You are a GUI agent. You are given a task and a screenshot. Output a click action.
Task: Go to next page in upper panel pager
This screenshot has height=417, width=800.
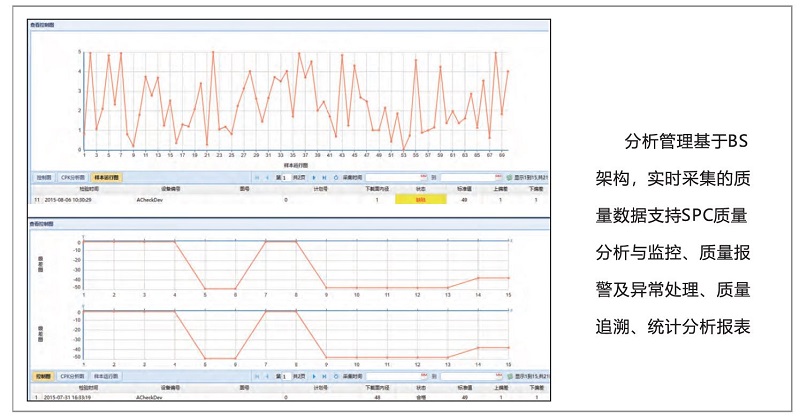point(314,178)
